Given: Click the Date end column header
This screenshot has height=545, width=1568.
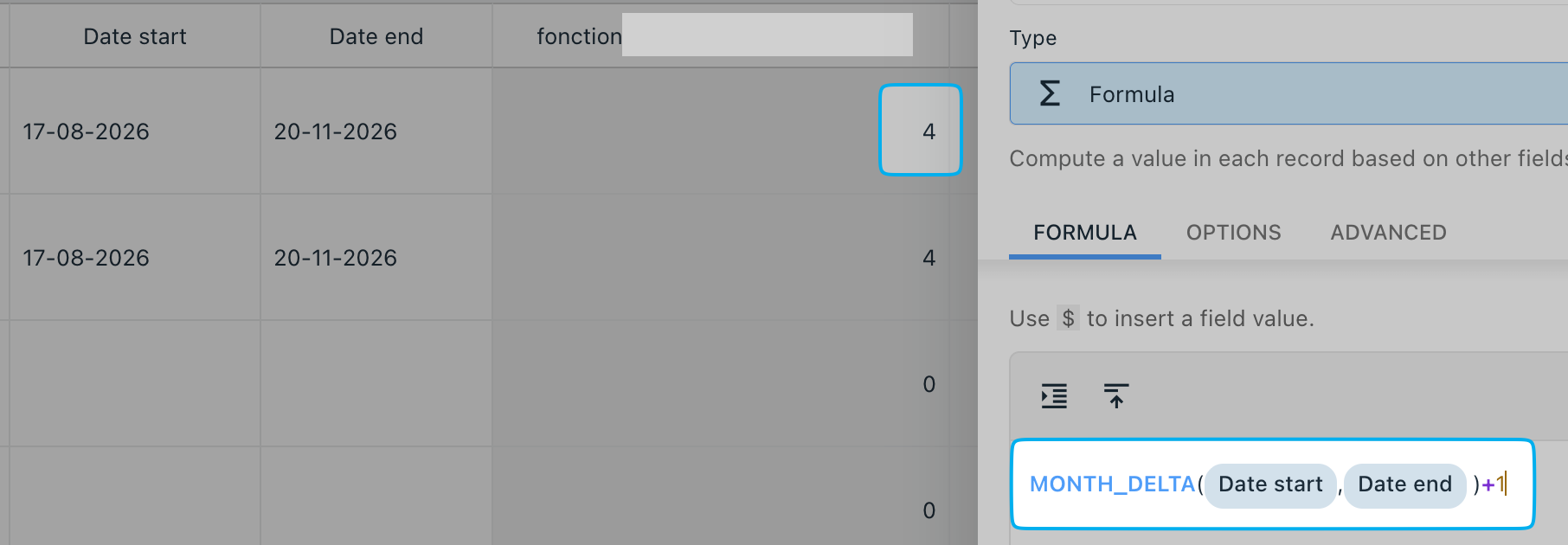Looking at the screenshot, I should click(x=376, y=36).
